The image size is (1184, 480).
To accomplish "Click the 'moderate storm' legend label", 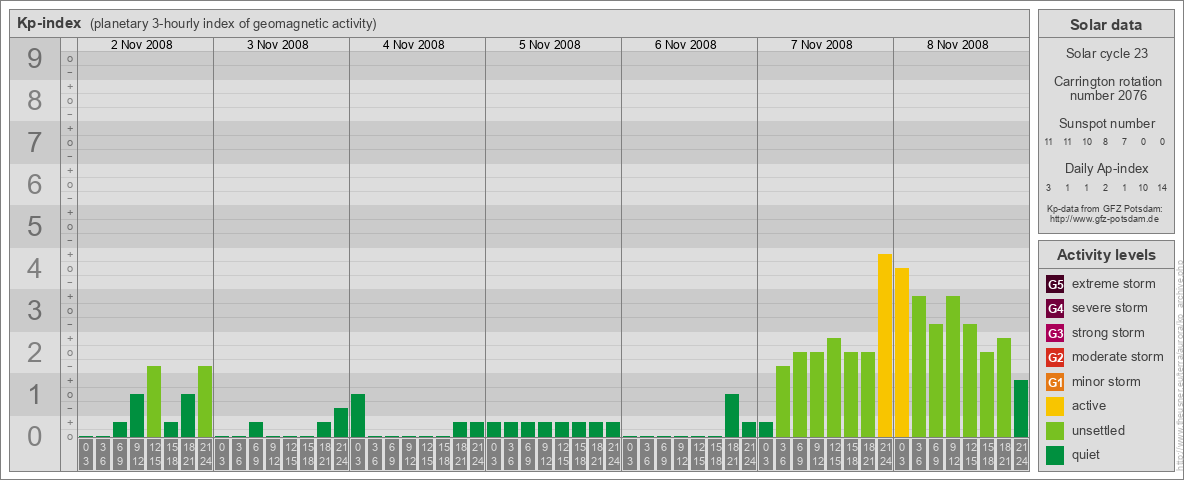I will click(x=1118, y=357).
